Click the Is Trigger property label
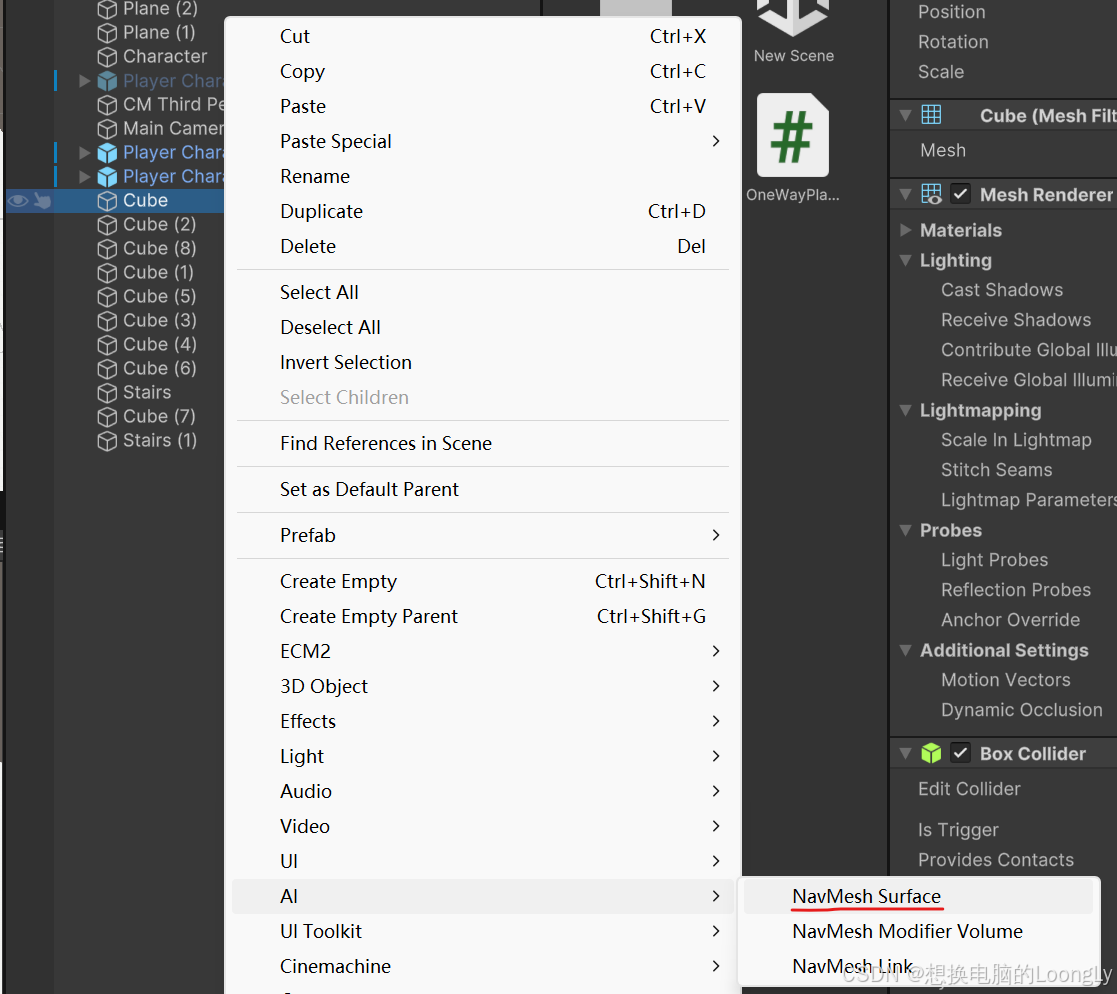The height and width of the screenshot is (994, 1117). pyautogui.click(x=958, y=830)
